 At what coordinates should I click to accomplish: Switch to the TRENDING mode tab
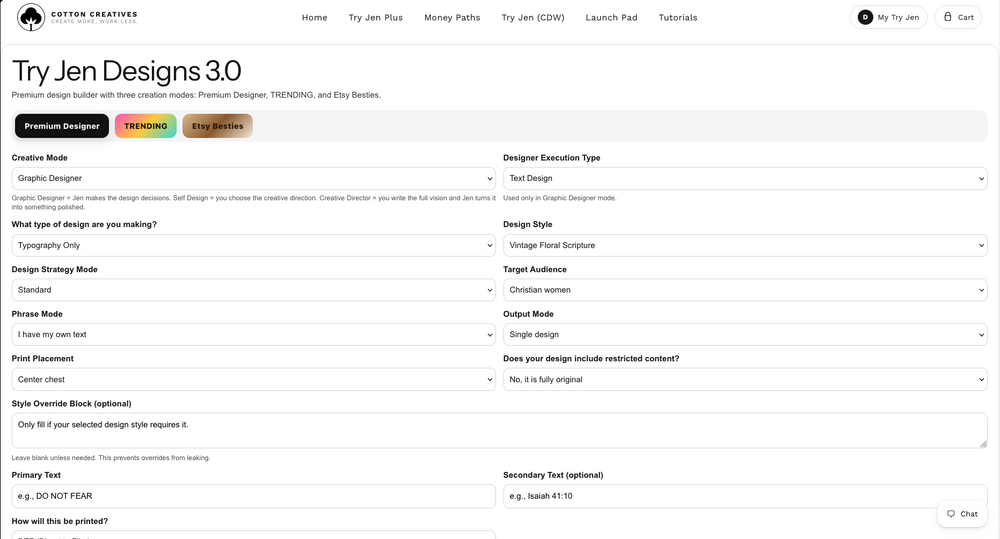click(x=145, y=126)
